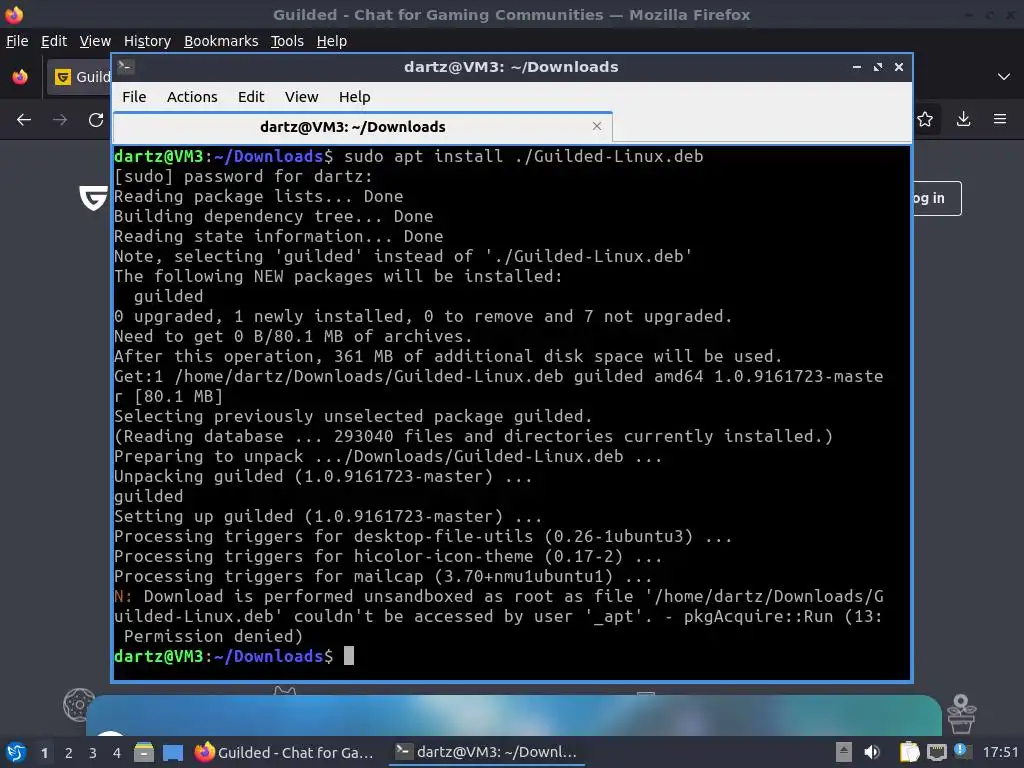Click 'Processing triggers for hicolor-icon-theme' line
The image size is (1024, 768).
click(388, 556)
